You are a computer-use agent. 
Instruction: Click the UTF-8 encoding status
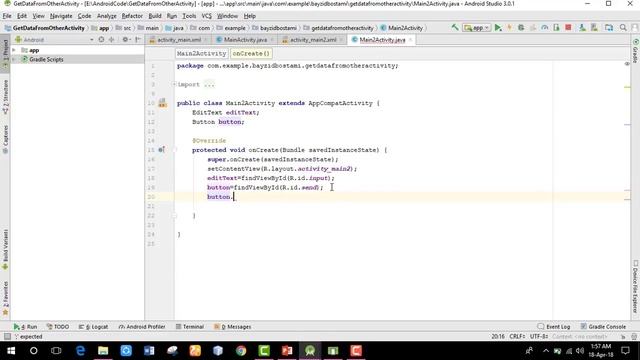[x=539, y=336]
